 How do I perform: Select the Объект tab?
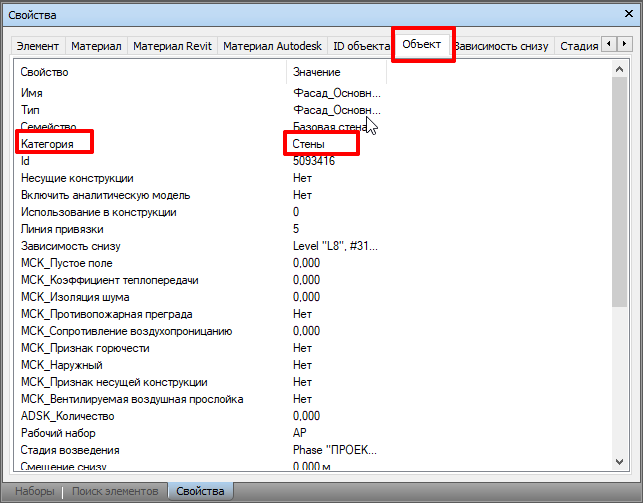(422, 45)
